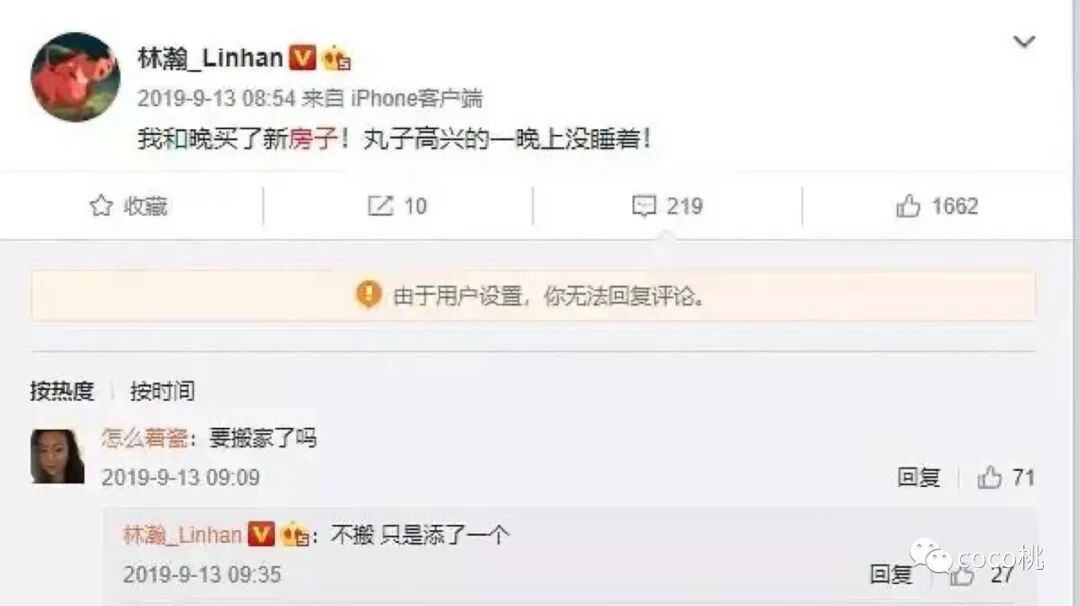Click 回复 on the 不搬 只是添了一个 reply
This screenshot has height=606, width=1080.
pos(891,574)
